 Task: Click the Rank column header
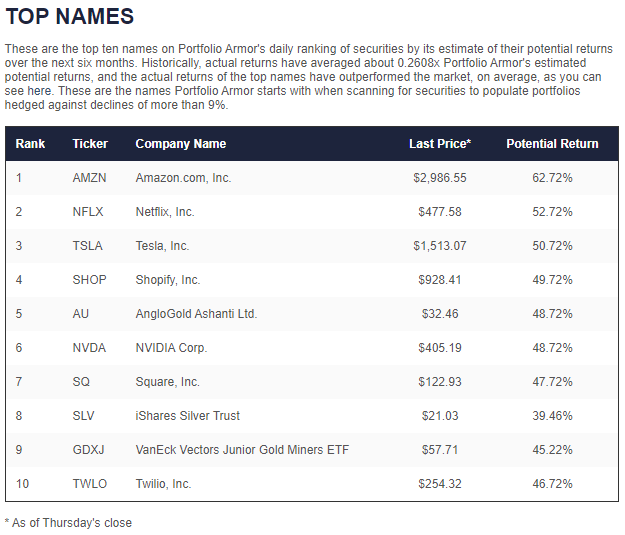coord(30,143)
